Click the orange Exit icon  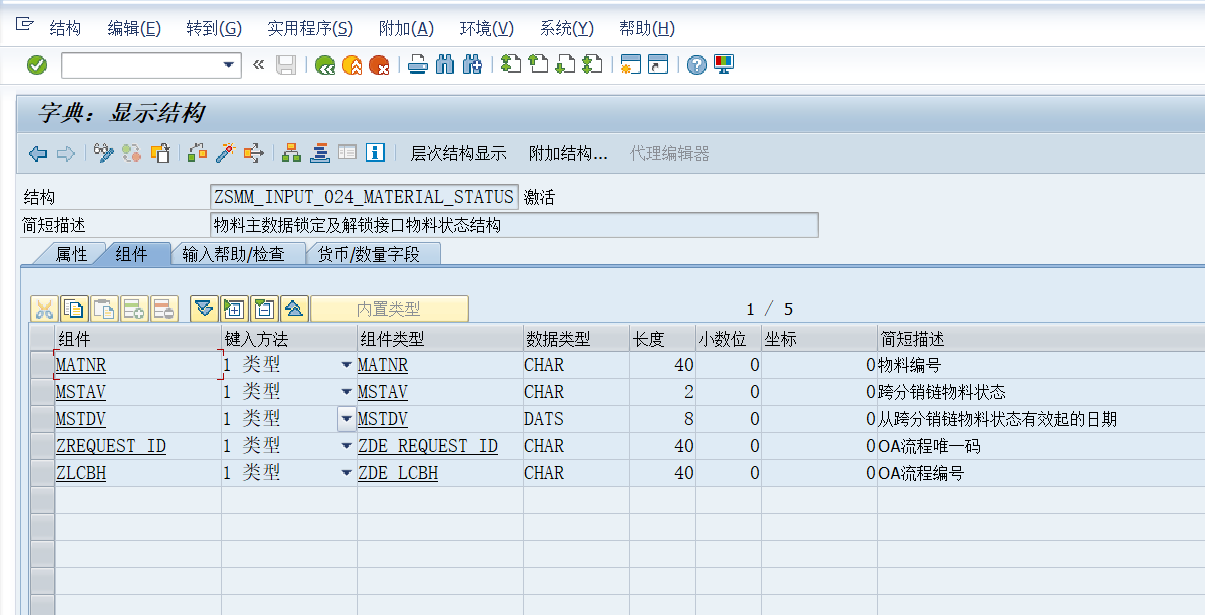click(352, 65)
